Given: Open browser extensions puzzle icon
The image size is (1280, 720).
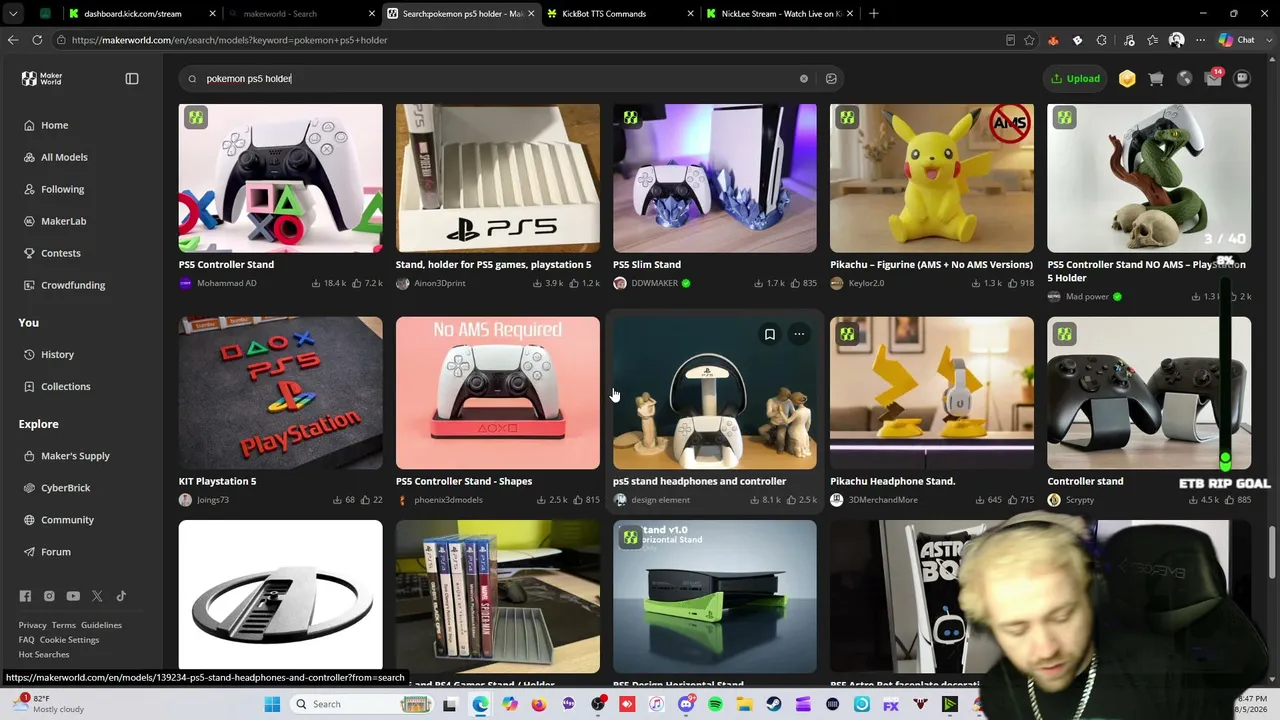Looking at the screenshot, I should coord(1101,40).
